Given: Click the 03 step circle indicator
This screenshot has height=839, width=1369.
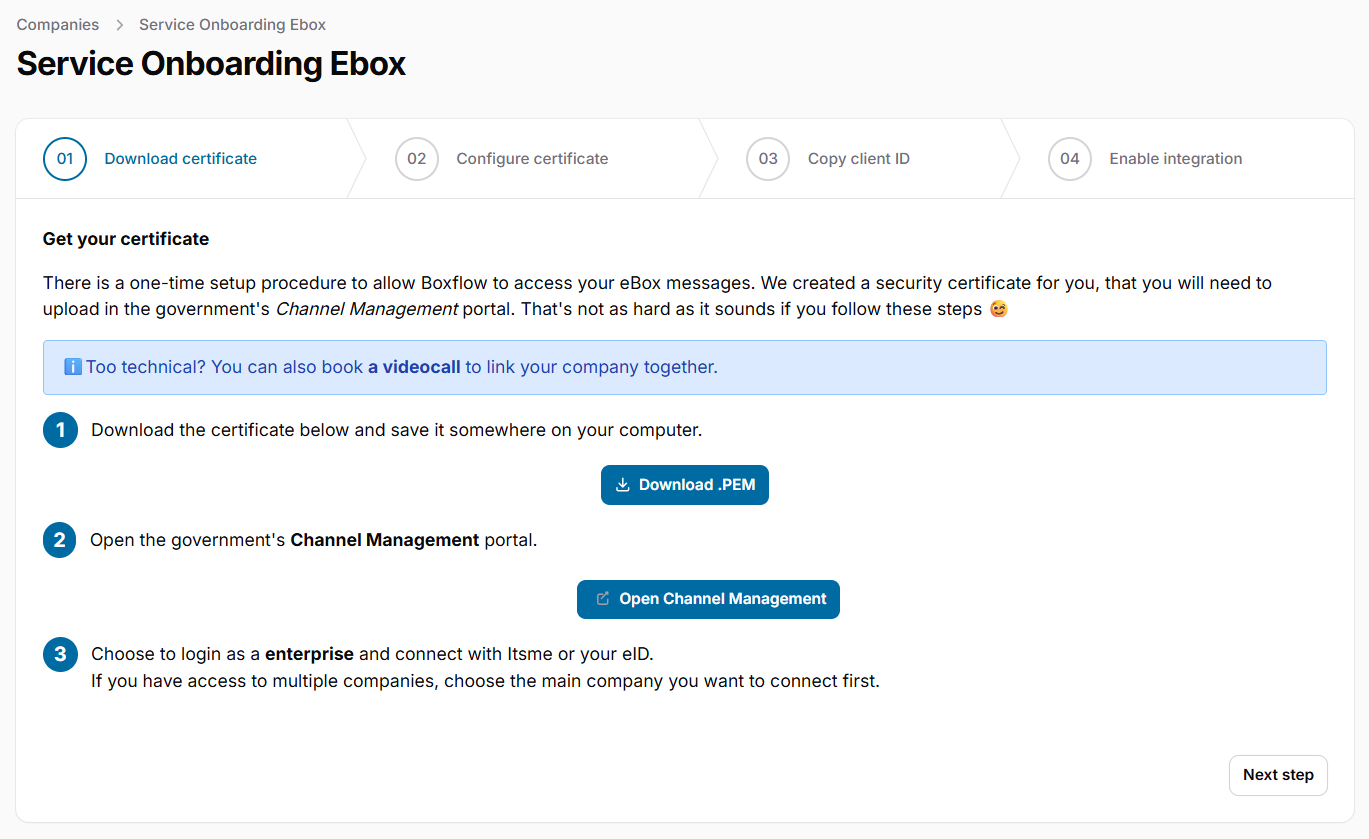Looking at the screenshot, I should pos(768,159).
